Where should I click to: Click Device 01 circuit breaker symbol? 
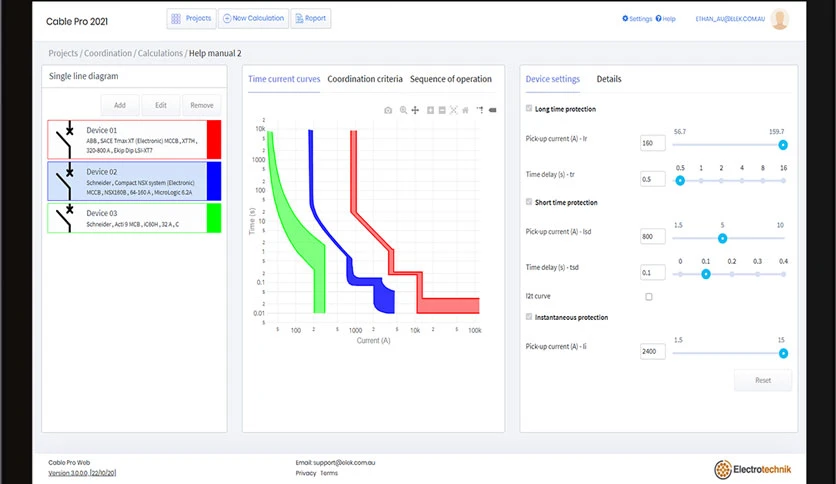point(65,140)
